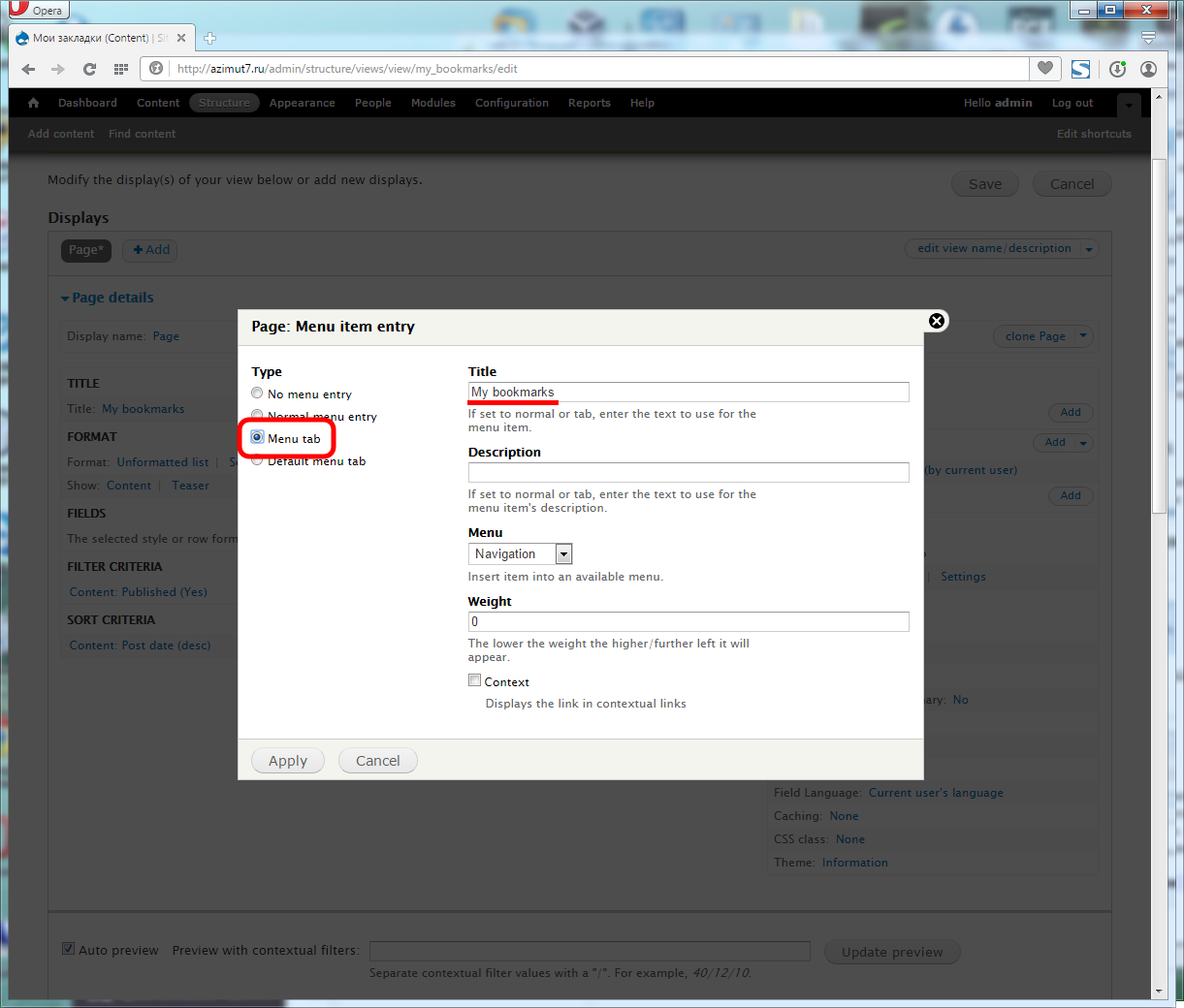Select the Page display tab
The image size is (1184, 1008).
point(86,250)
